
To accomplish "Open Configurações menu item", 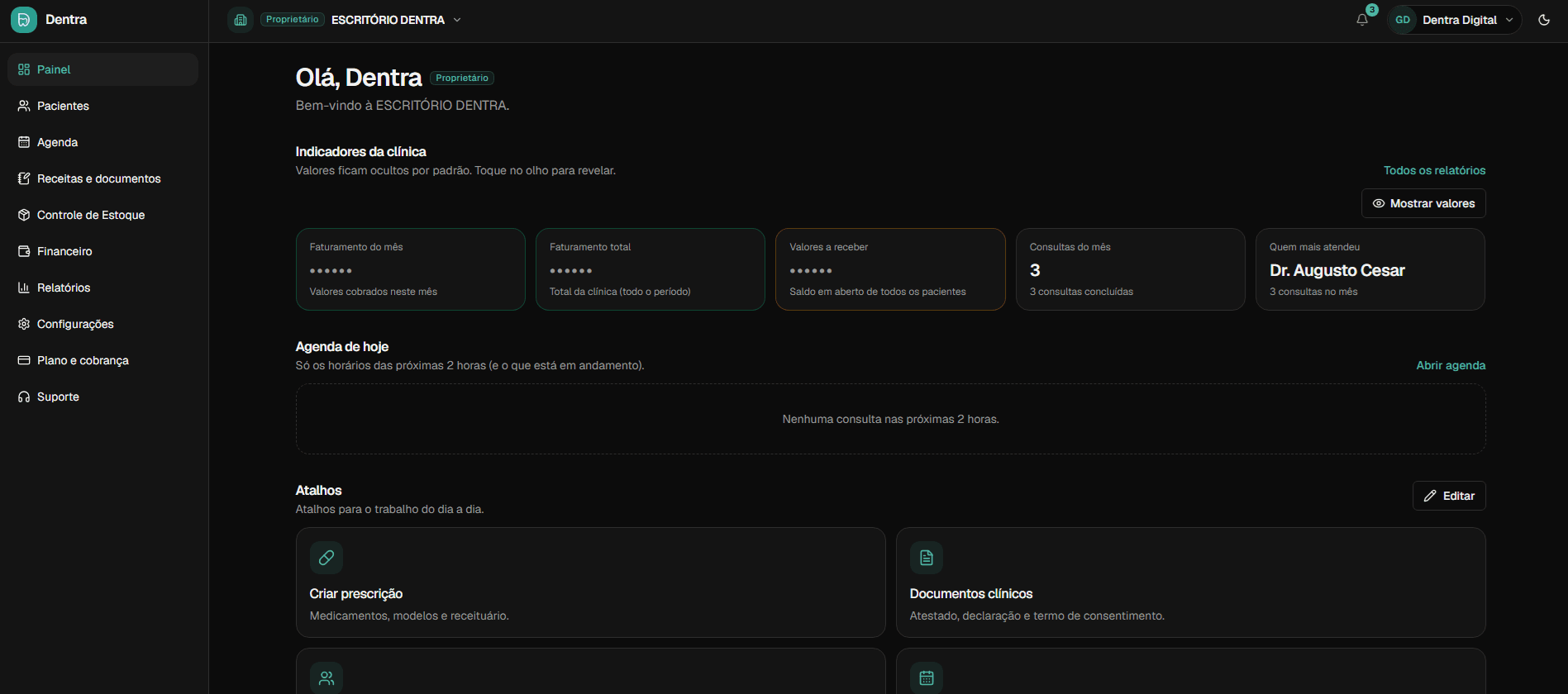I will pos(102,324).
